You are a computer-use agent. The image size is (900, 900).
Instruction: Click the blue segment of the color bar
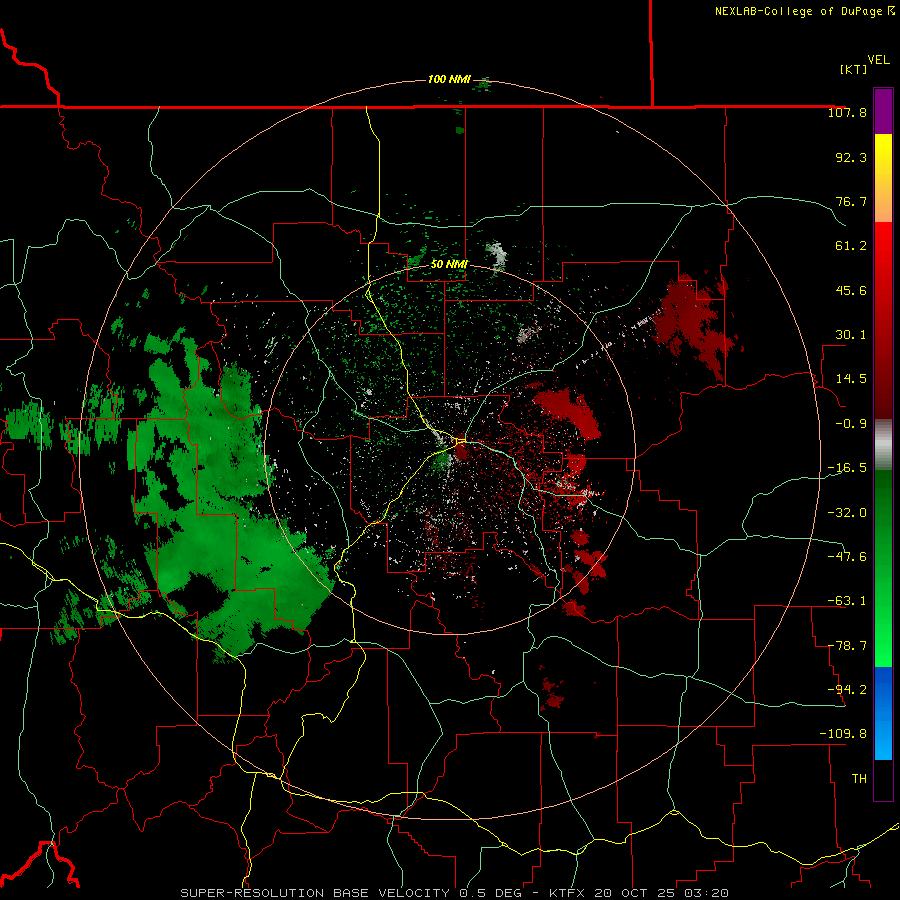pos(883,713)
